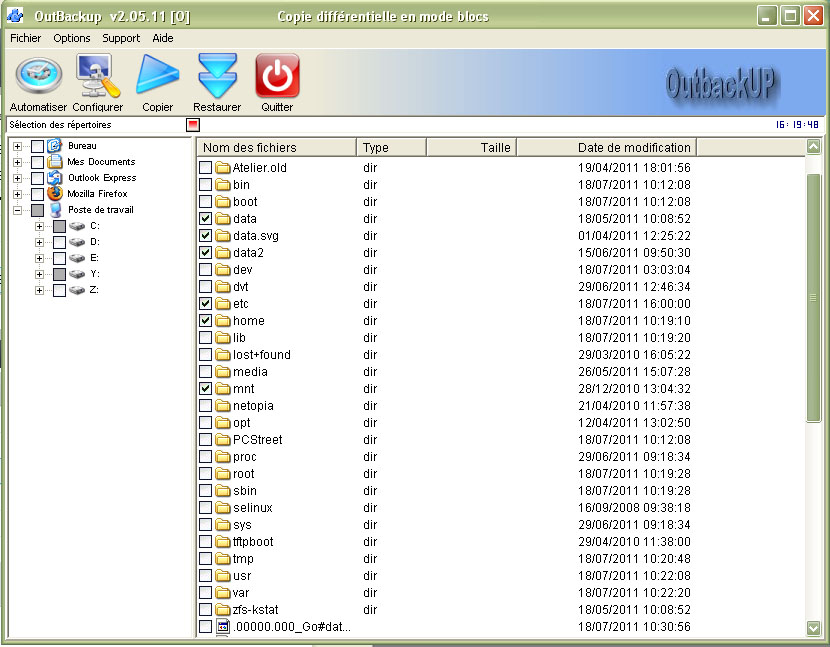Select the Poste de travail computer icon

pos(56,210)
